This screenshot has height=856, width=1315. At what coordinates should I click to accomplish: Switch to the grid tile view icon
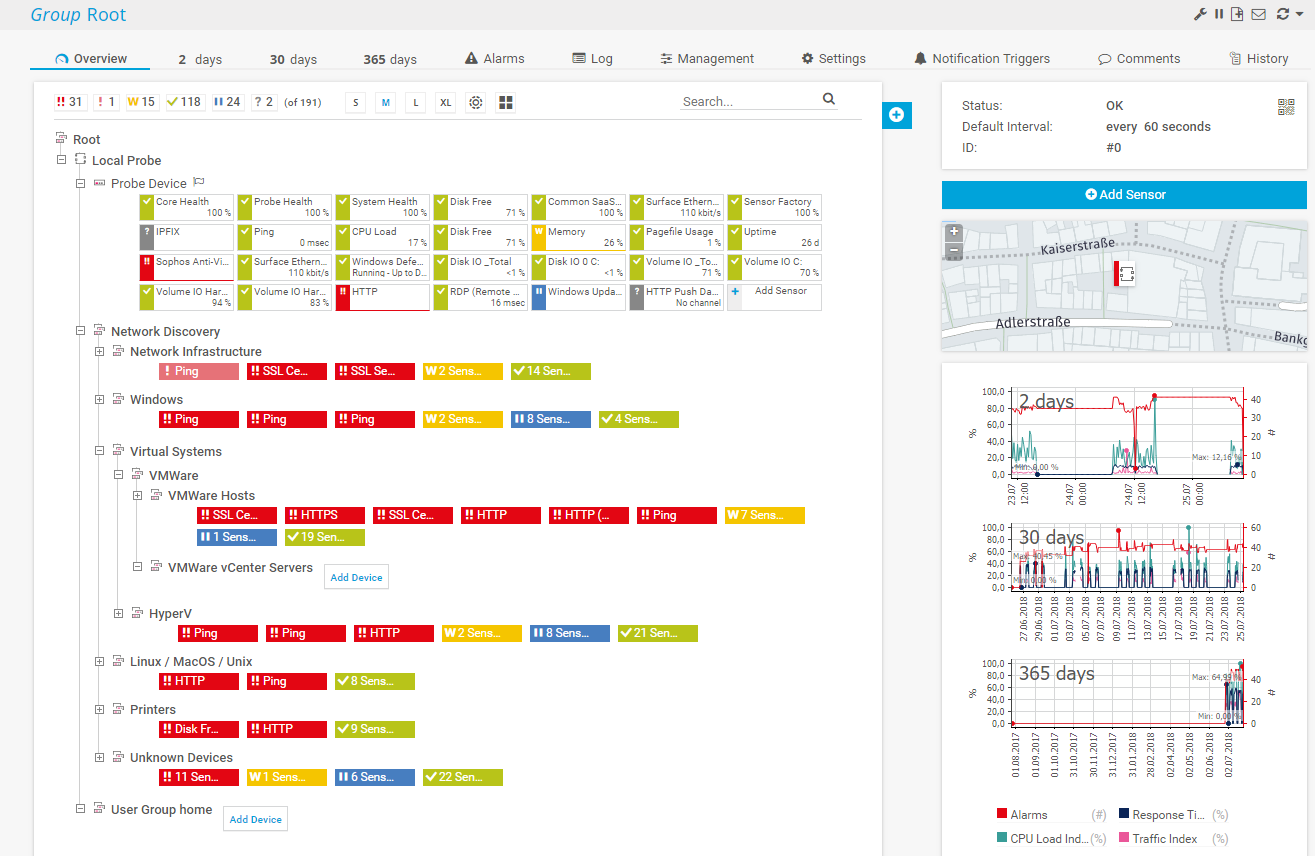click(505, 102)
